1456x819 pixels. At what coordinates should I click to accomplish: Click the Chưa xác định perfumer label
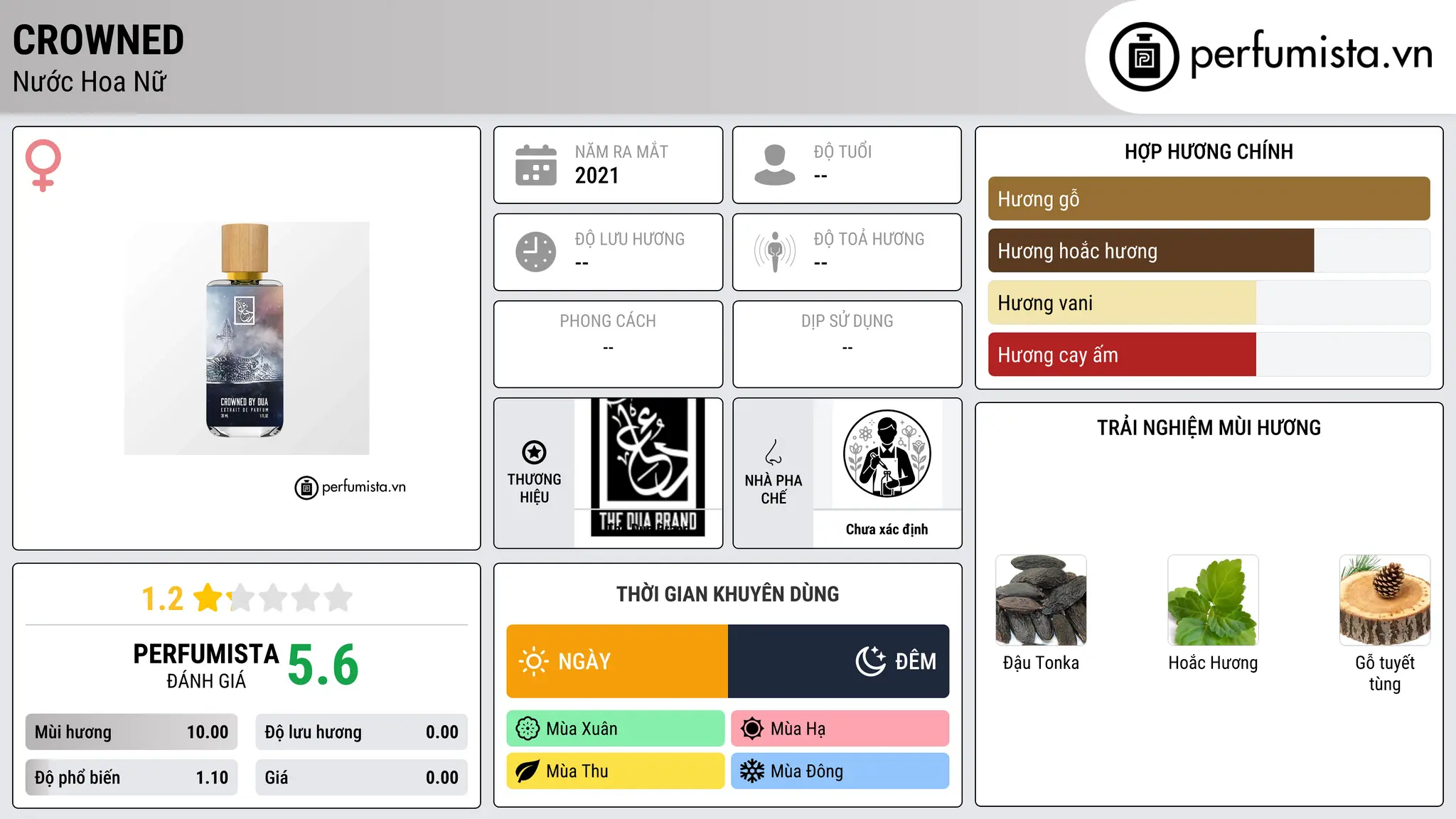point(887,529)
